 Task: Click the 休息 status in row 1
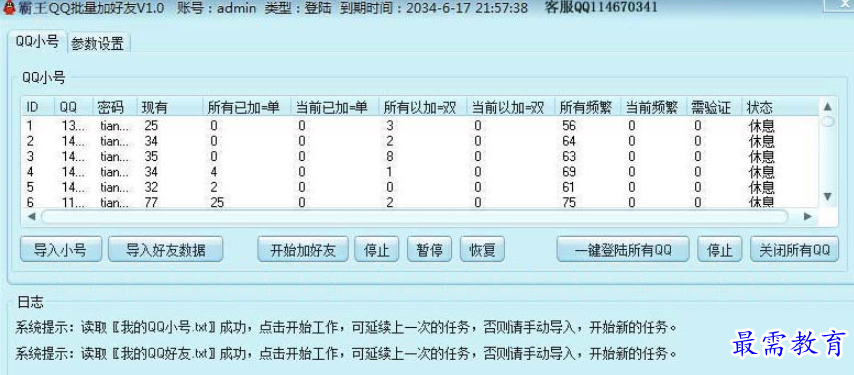point(761,126)
